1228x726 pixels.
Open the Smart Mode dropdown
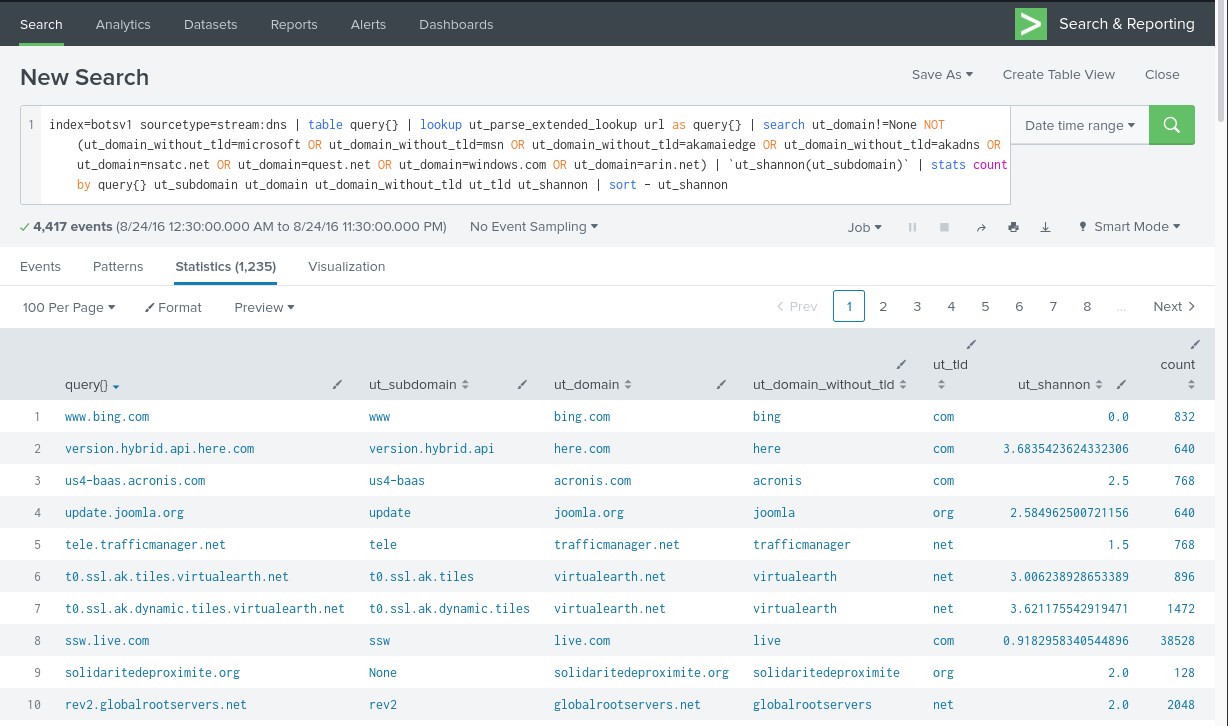coord(1129,227)
